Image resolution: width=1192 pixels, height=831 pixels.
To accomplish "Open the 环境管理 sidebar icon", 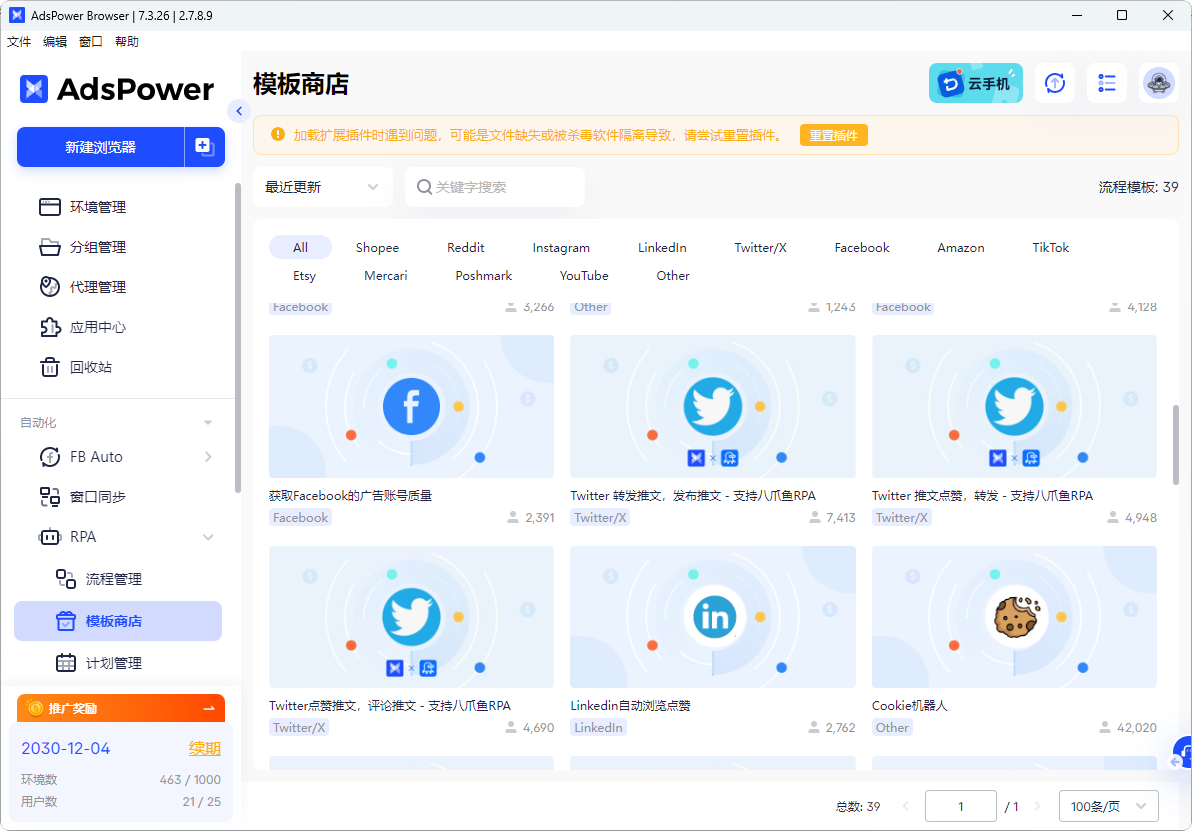I will coord(49,207).
